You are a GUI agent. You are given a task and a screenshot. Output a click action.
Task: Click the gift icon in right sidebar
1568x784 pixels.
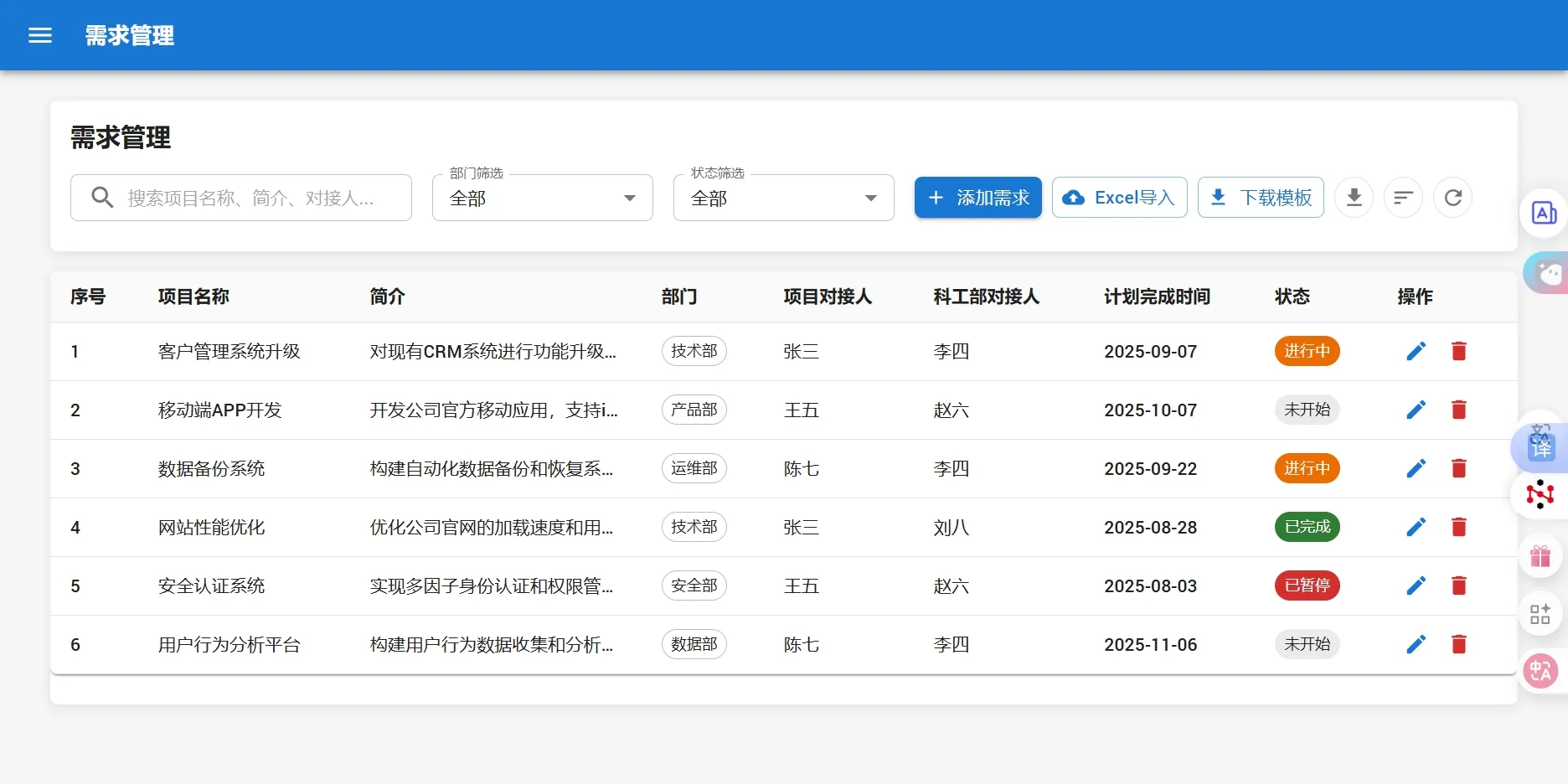click(x=1540, y=557)
